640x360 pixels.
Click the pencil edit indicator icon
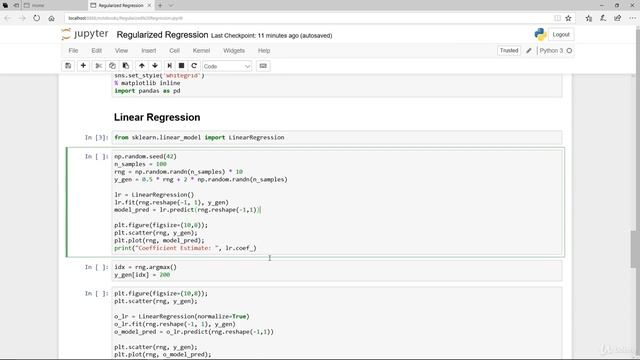point(529,51)
